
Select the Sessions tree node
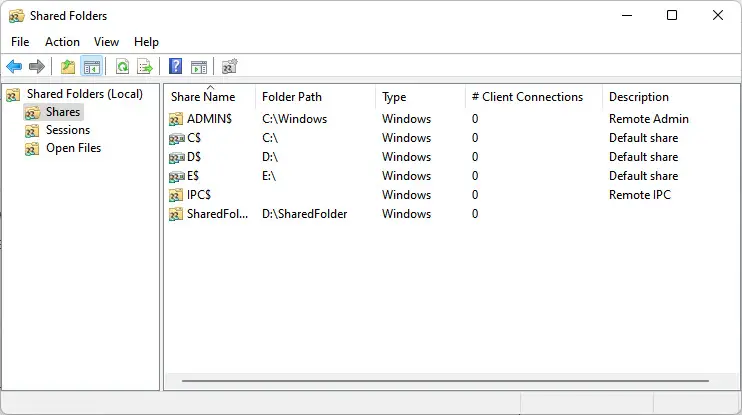(68, 130)
